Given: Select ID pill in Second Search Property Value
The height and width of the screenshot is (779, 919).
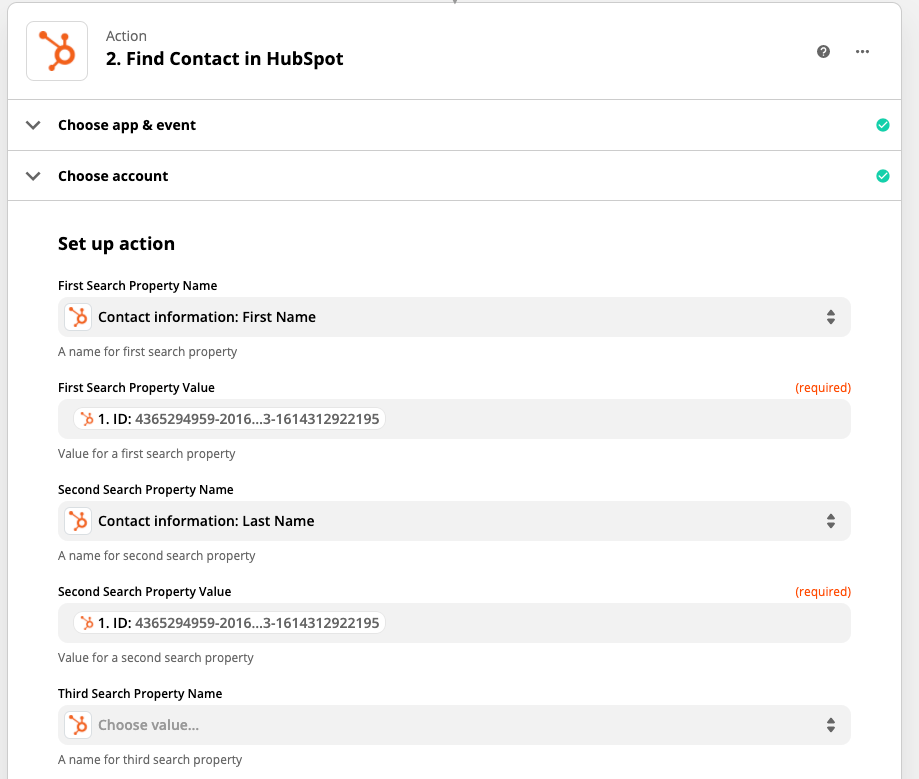Looking at the screenshot, I should tap(230, 623).
